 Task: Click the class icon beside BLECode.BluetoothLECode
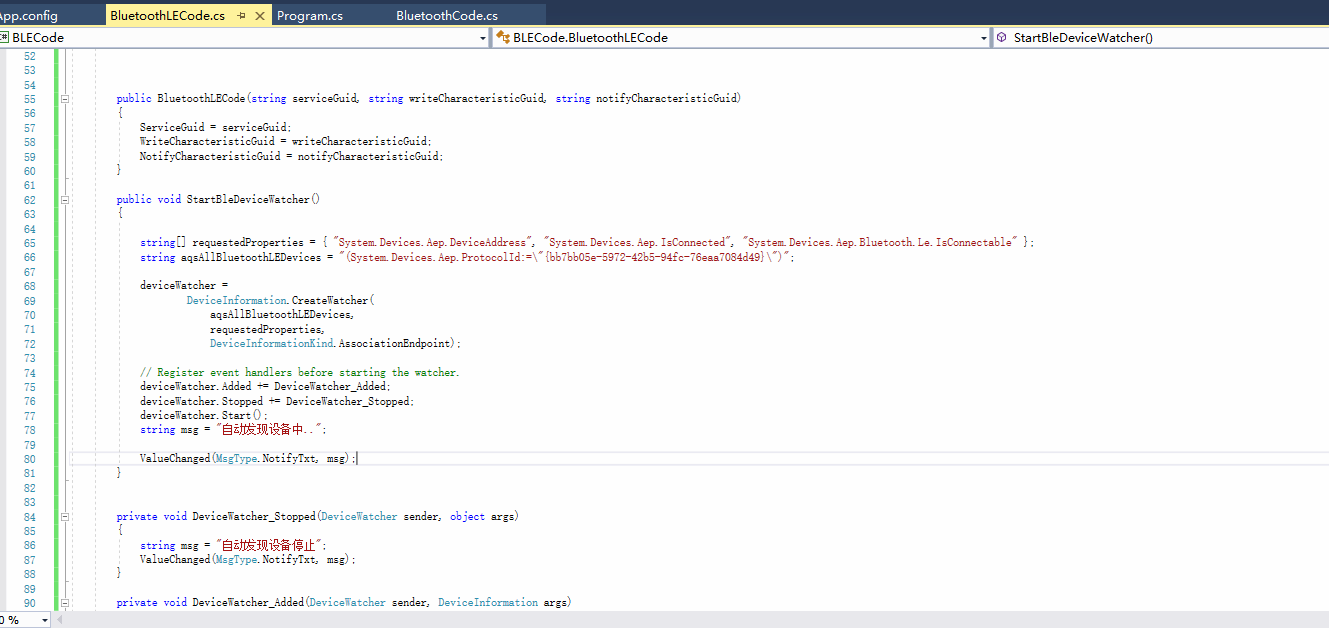click(x=503, y=37)
